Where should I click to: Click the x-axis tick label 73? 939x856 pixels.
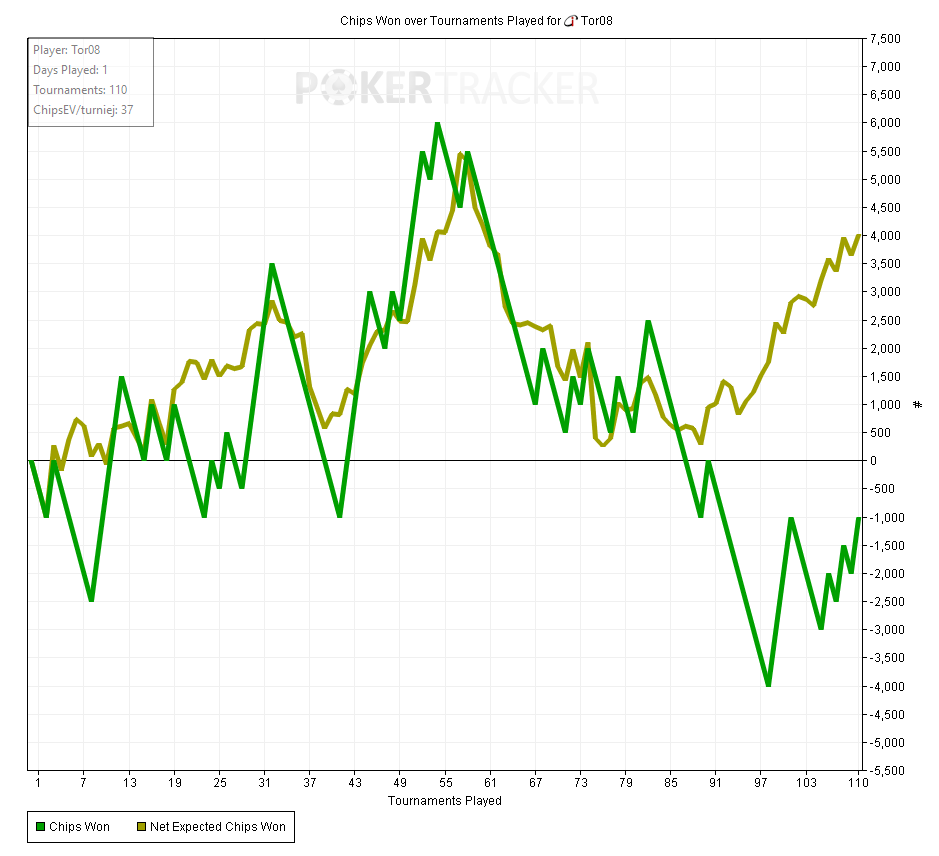click(x=581, y=782)
